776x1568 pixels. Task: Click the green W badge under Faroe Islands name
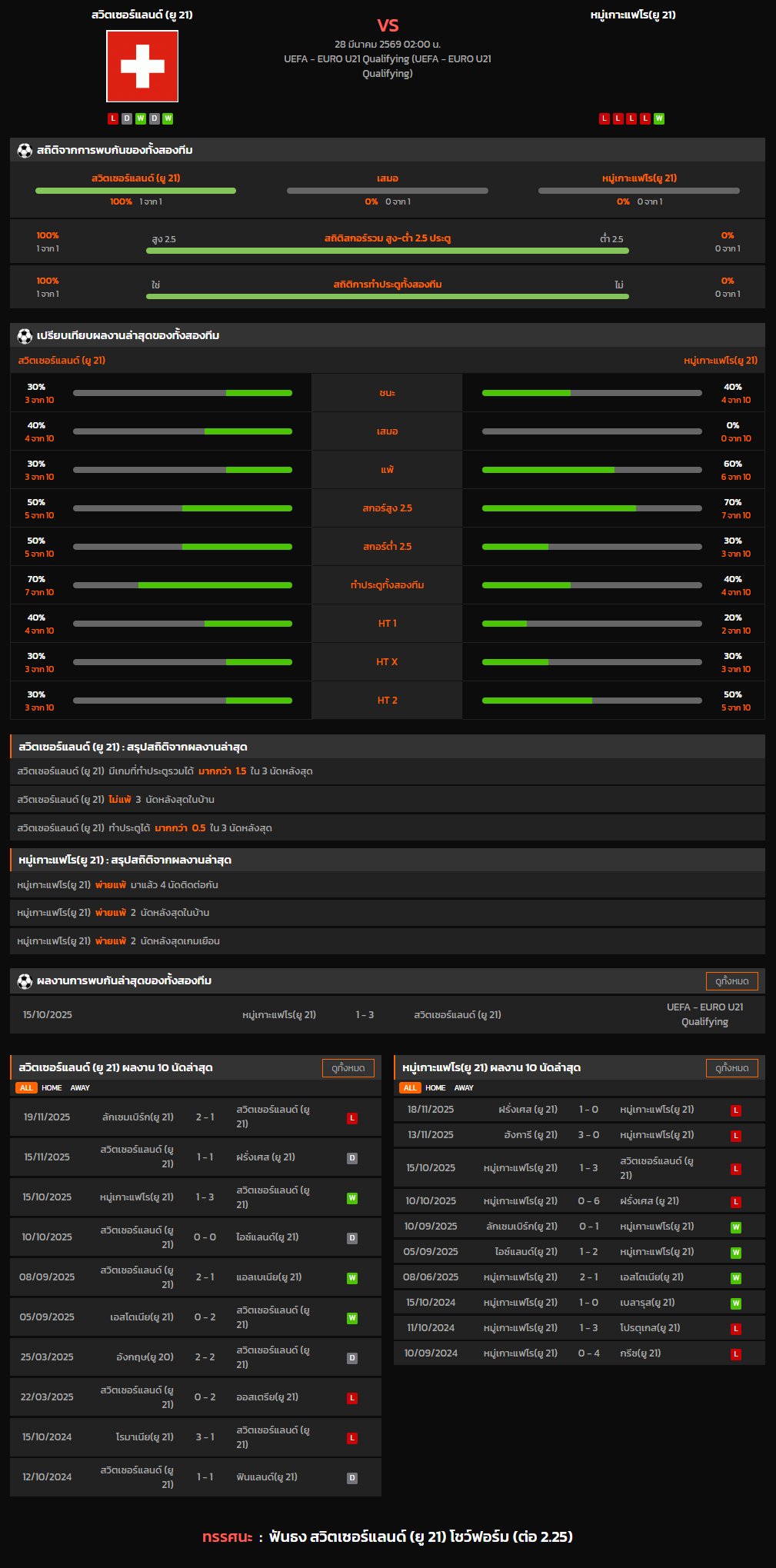(659, 118)
